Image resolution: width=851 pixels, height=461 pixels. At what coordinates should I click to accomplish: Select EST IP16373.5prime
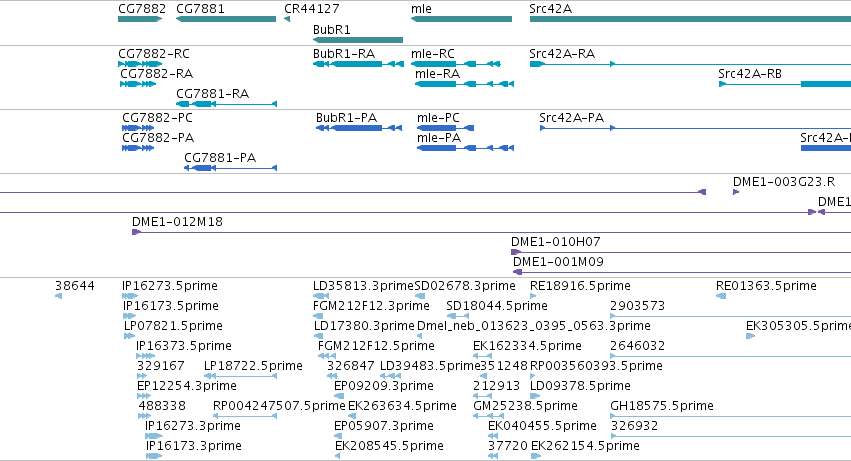point(183,346)
